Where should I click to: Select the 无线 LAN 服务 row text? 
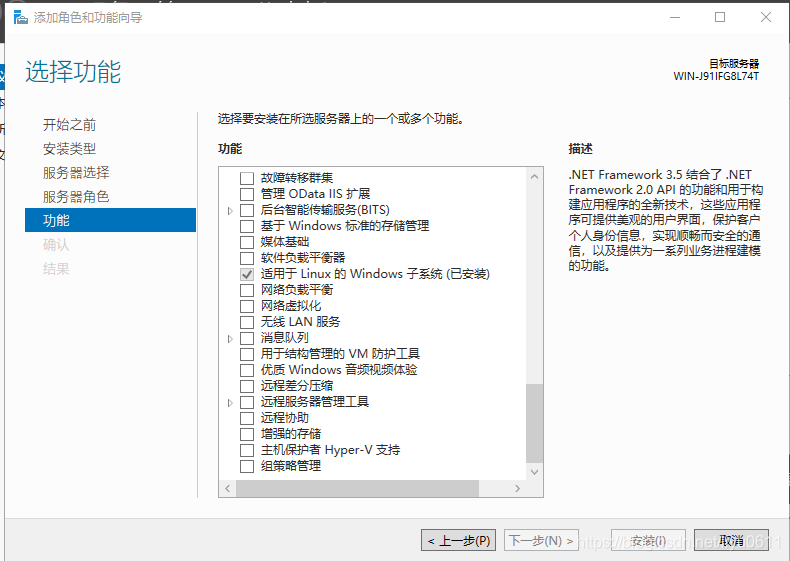coord(300,322)
